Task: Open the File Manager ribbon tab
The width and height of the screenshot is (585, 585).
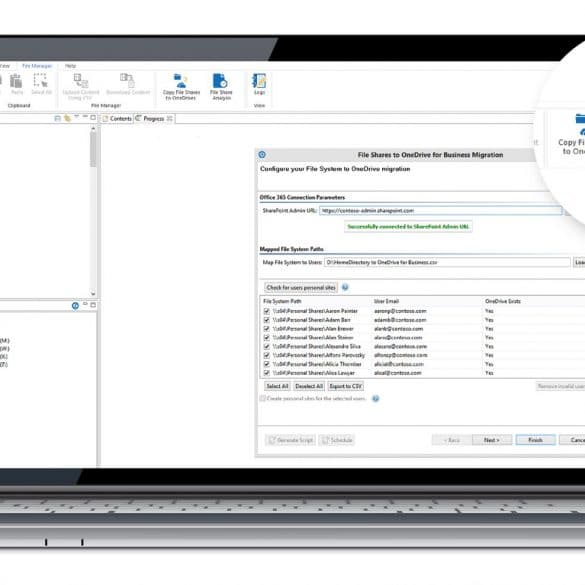Action: click(x=37, y=66)
